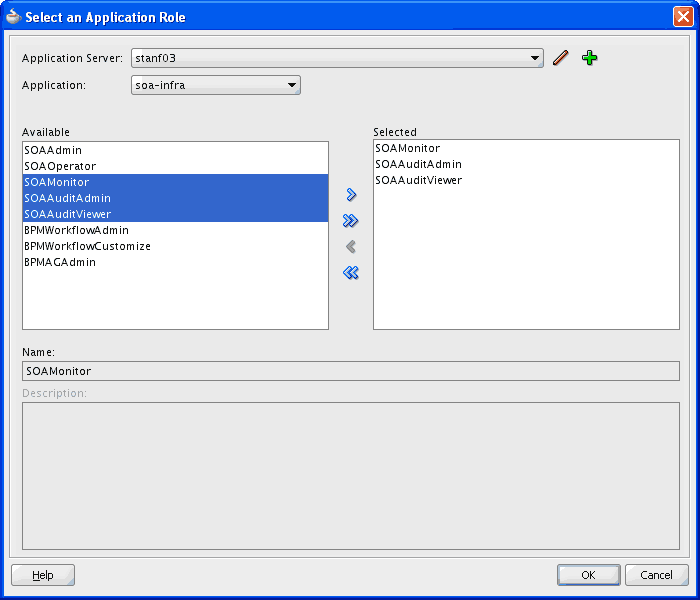Move all roles to Selected list
Viewport: 700px width, 600px height.
click(351, 221)
